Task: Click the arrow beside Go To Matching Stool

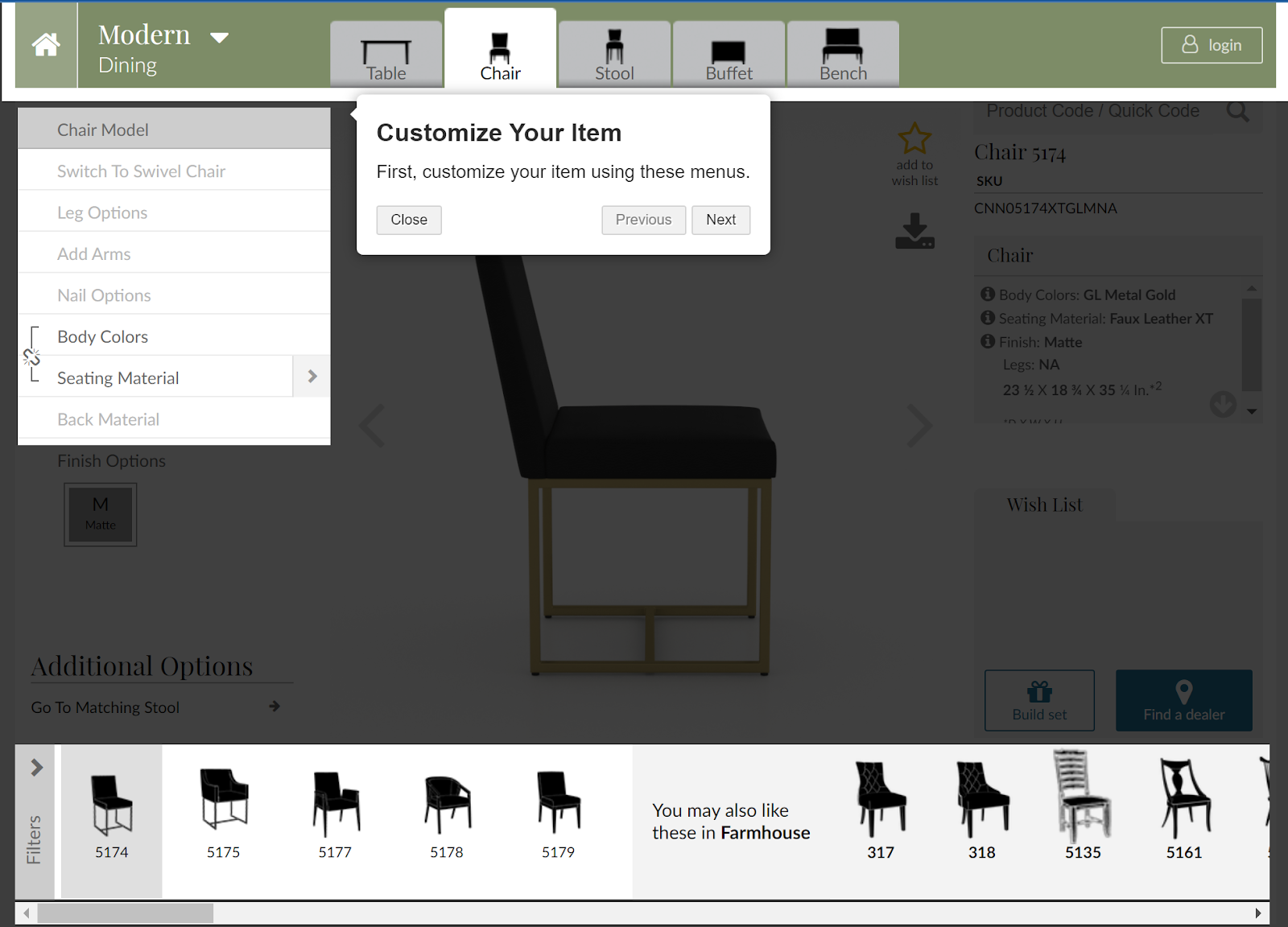Action: tap(275, 707)
